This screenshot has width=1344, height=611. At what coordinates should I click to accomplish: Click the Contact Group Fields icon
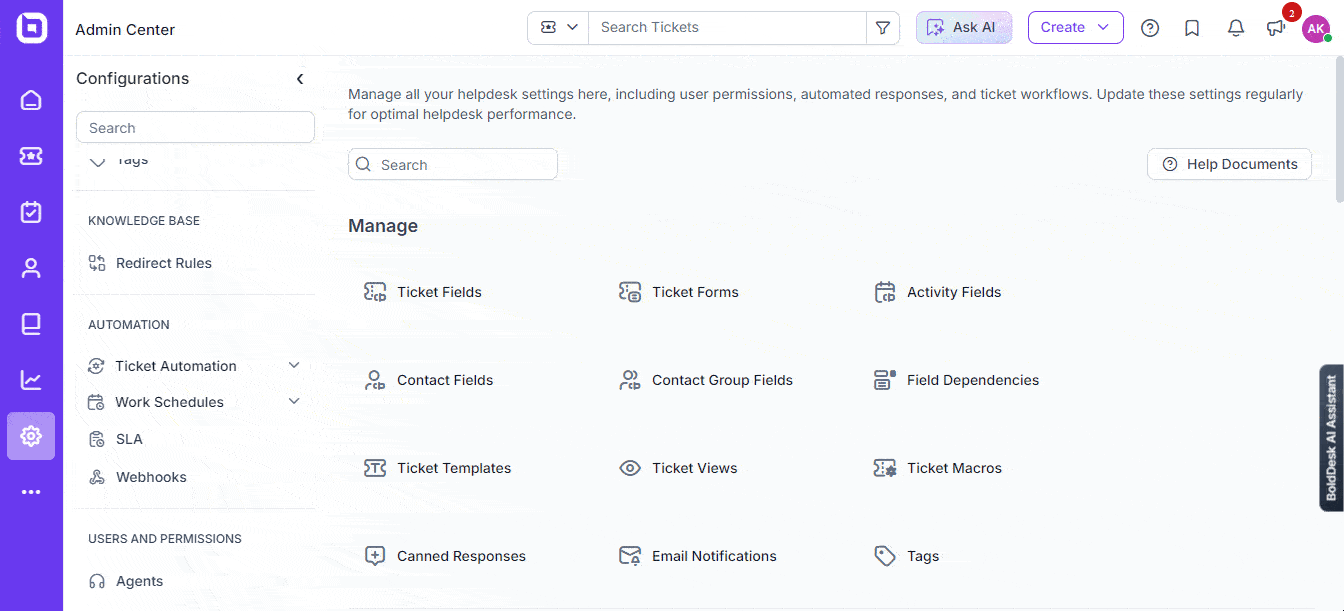pos(630,380)
